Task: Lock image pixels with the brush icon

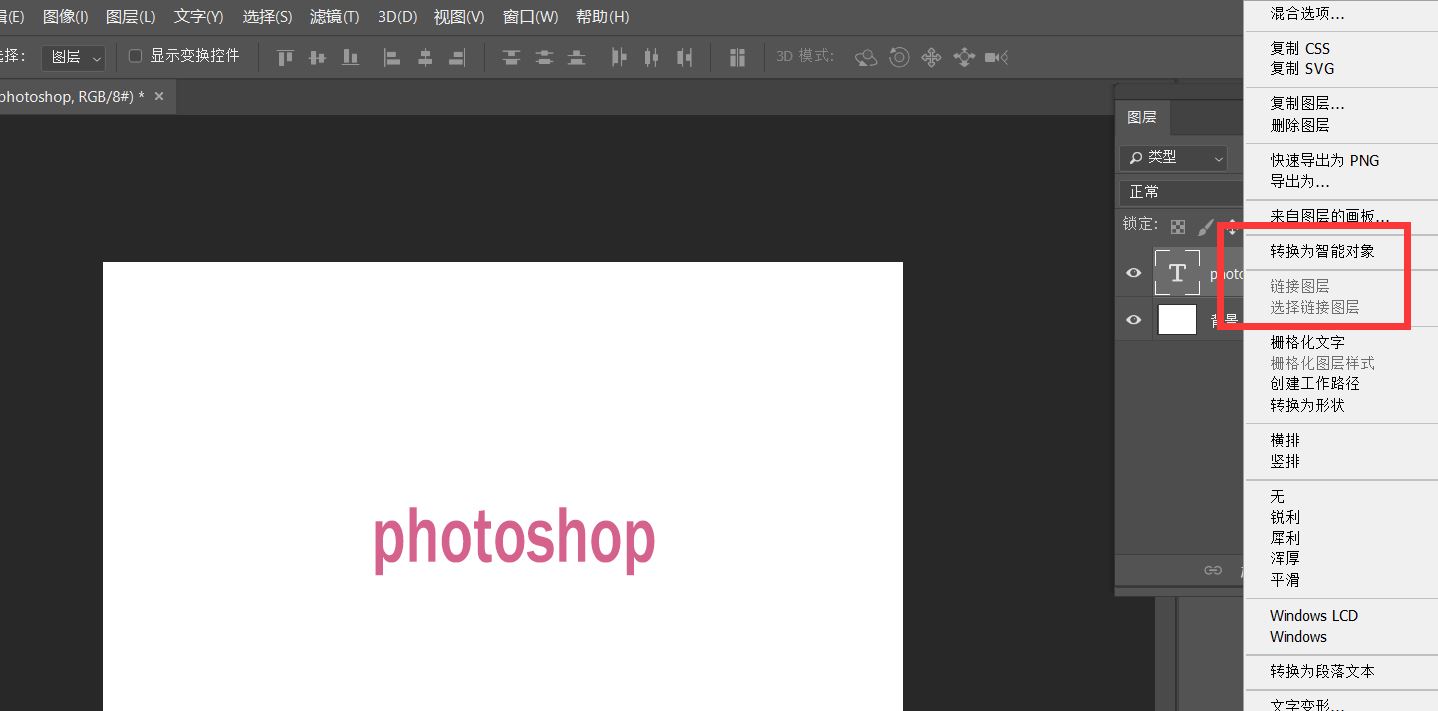Action: [1206, 227]
